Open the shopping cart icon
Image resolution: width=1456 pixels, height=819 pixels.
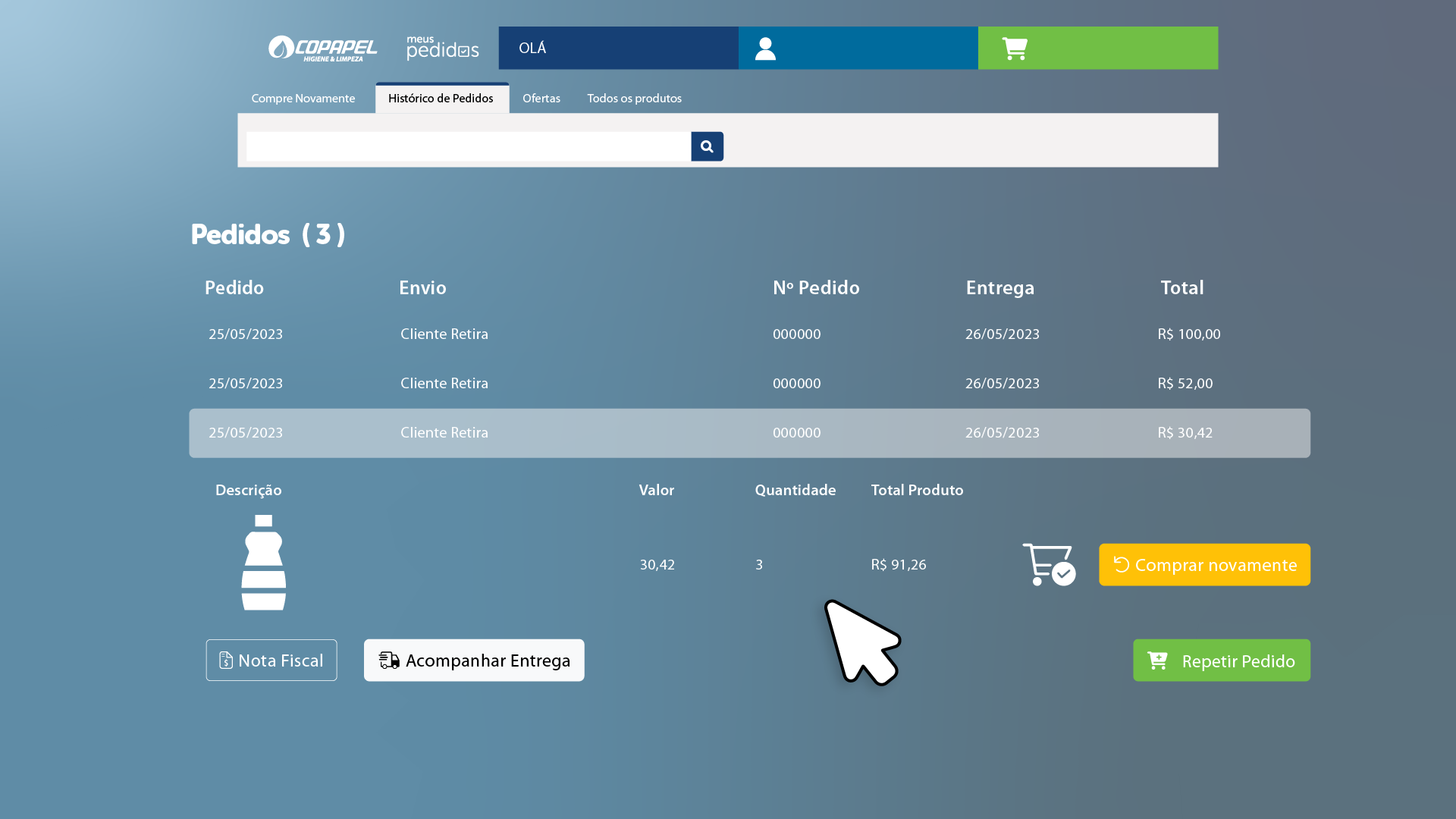click(x=1015, y=49)
